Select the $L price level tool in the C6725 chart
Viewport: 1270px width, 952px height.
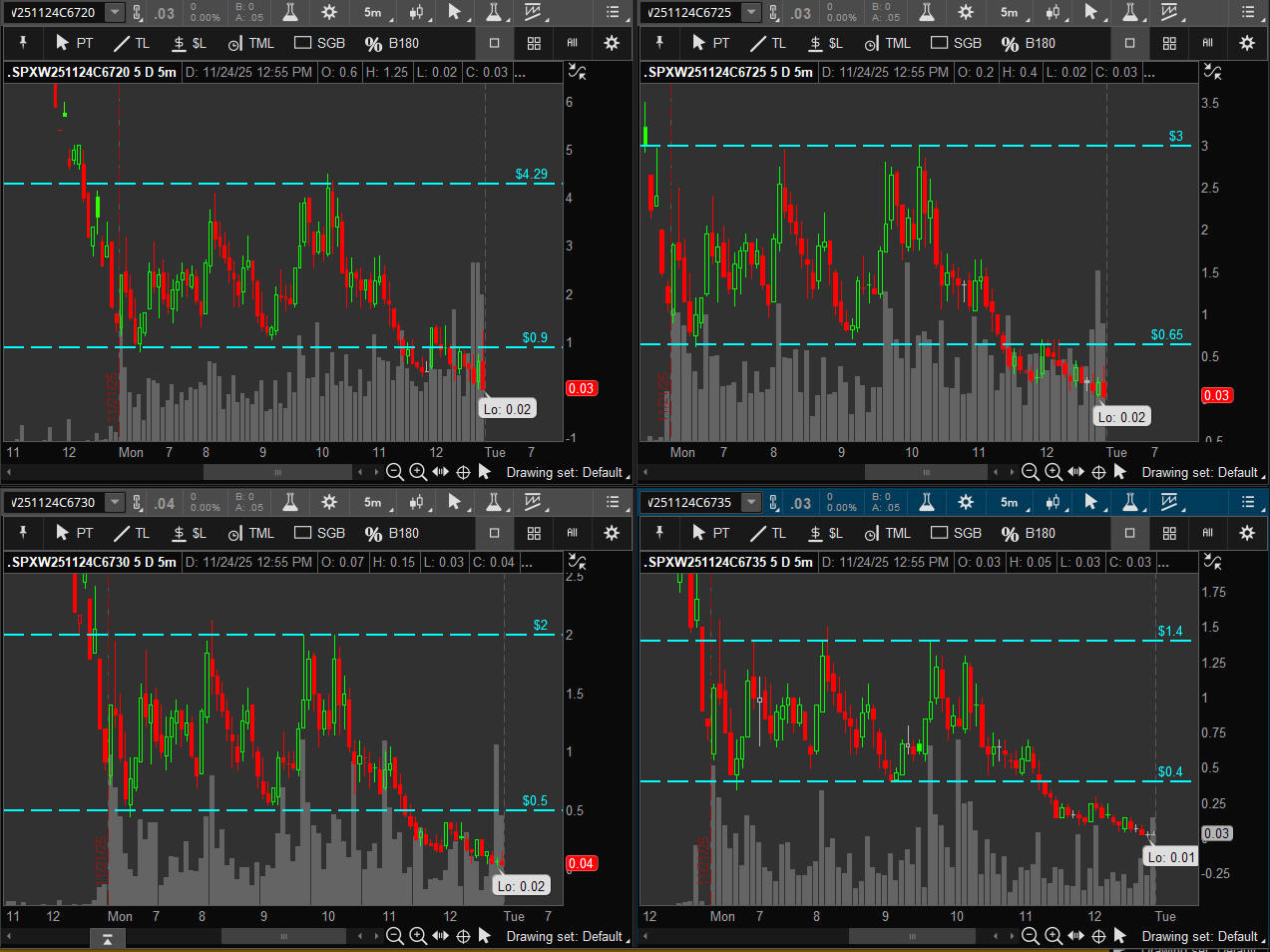pos(826,43)
